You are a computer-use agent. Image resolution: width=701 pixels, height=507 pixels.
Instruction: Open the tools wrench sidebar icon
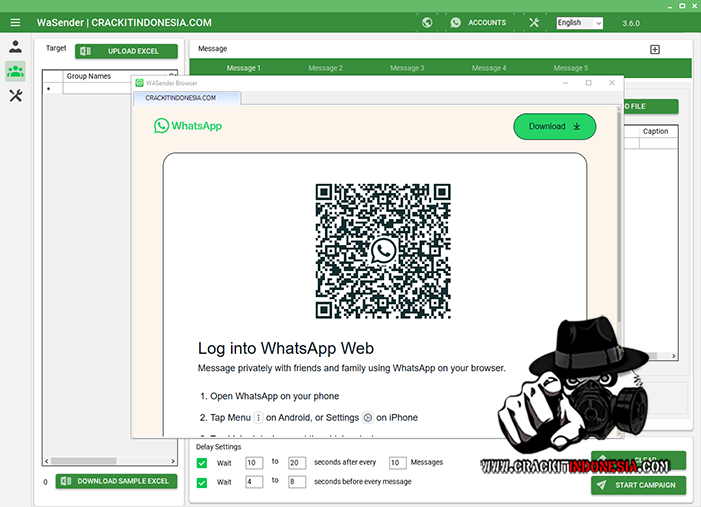(15, 96)
